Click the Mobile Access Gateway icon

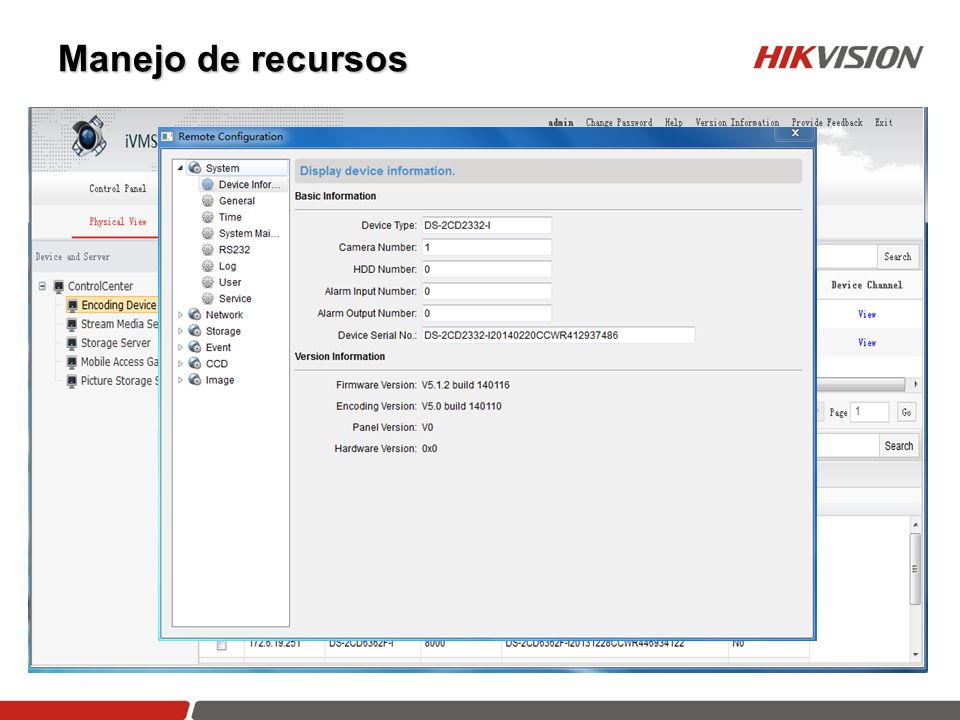pyautogui.click(x=72, y=362)
